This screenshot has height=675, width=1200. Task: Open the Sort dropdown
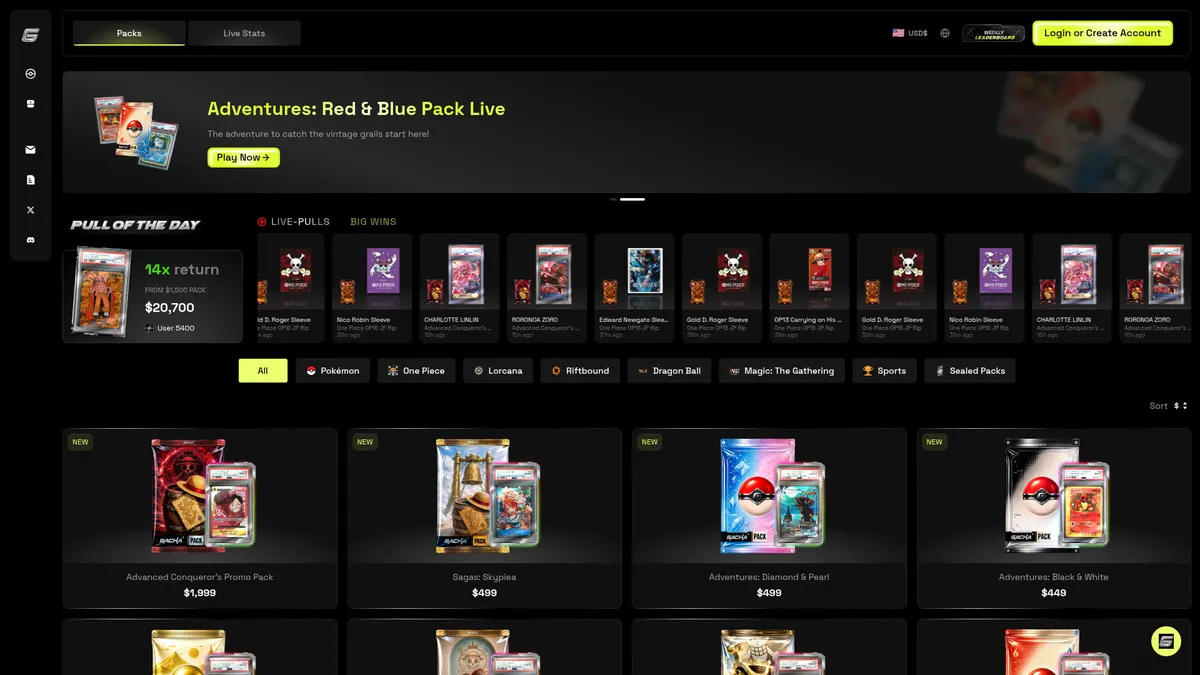(1168, 406)
